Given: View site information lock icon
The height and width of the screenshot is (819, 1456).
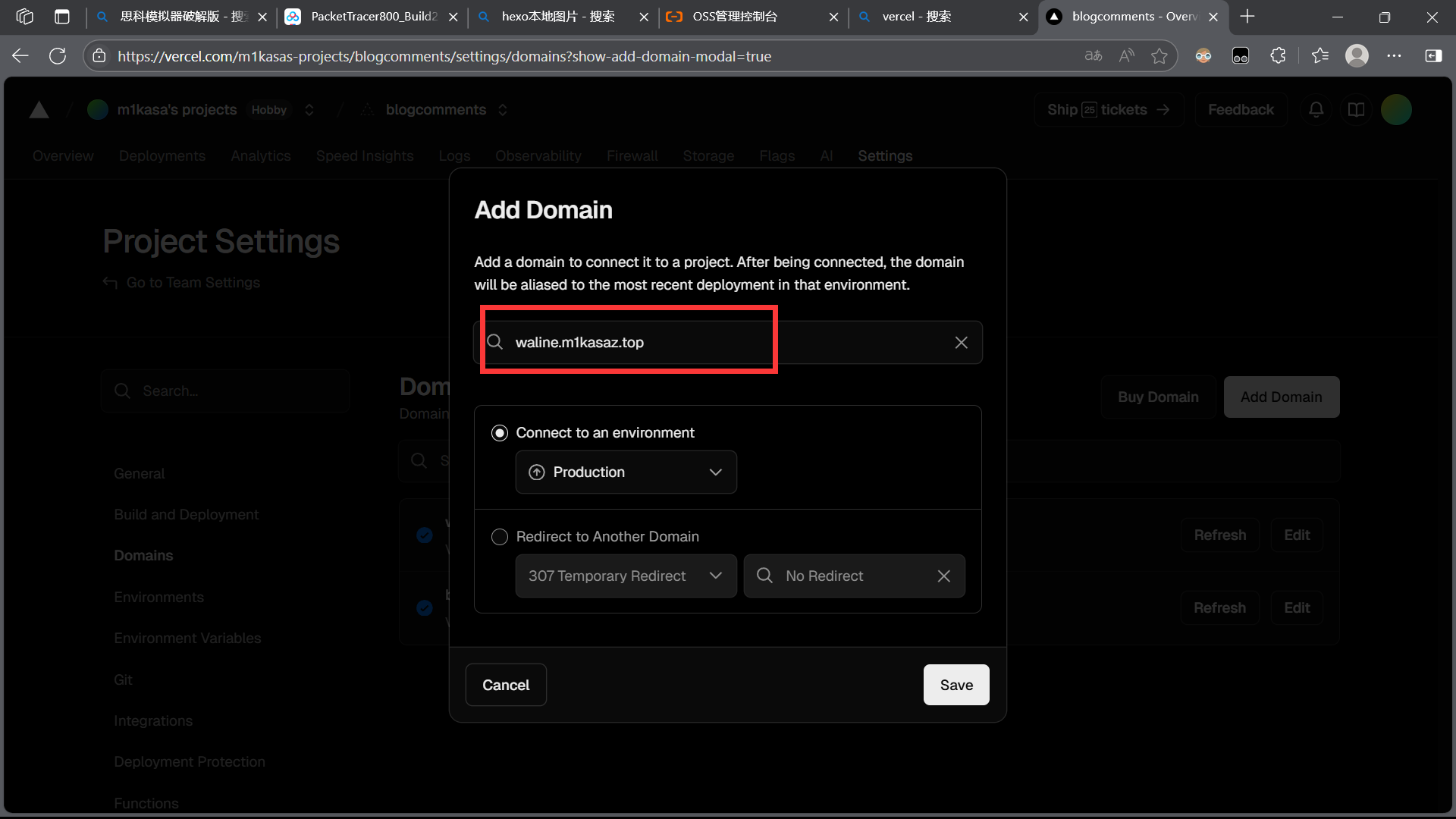Looking at the screenshot, I should tap(99, 56).
